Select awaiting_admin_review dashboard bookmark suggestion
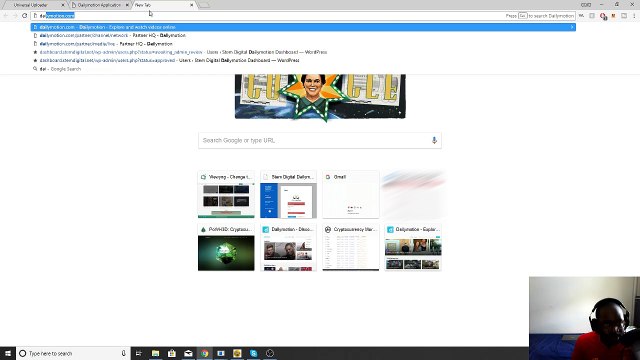 pyautogui.click(x=303, y=52)
